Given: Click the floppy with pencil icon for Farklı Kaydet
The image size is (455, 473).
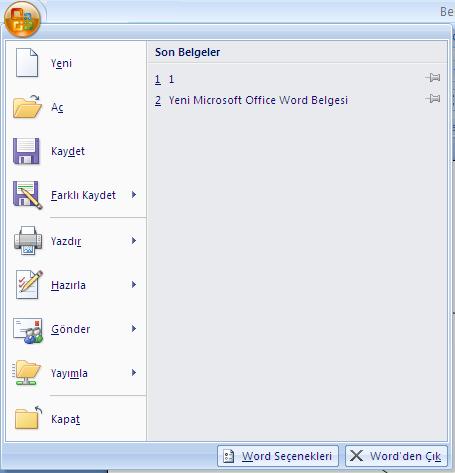Looking at the screenshot, I should coord(28,195).
